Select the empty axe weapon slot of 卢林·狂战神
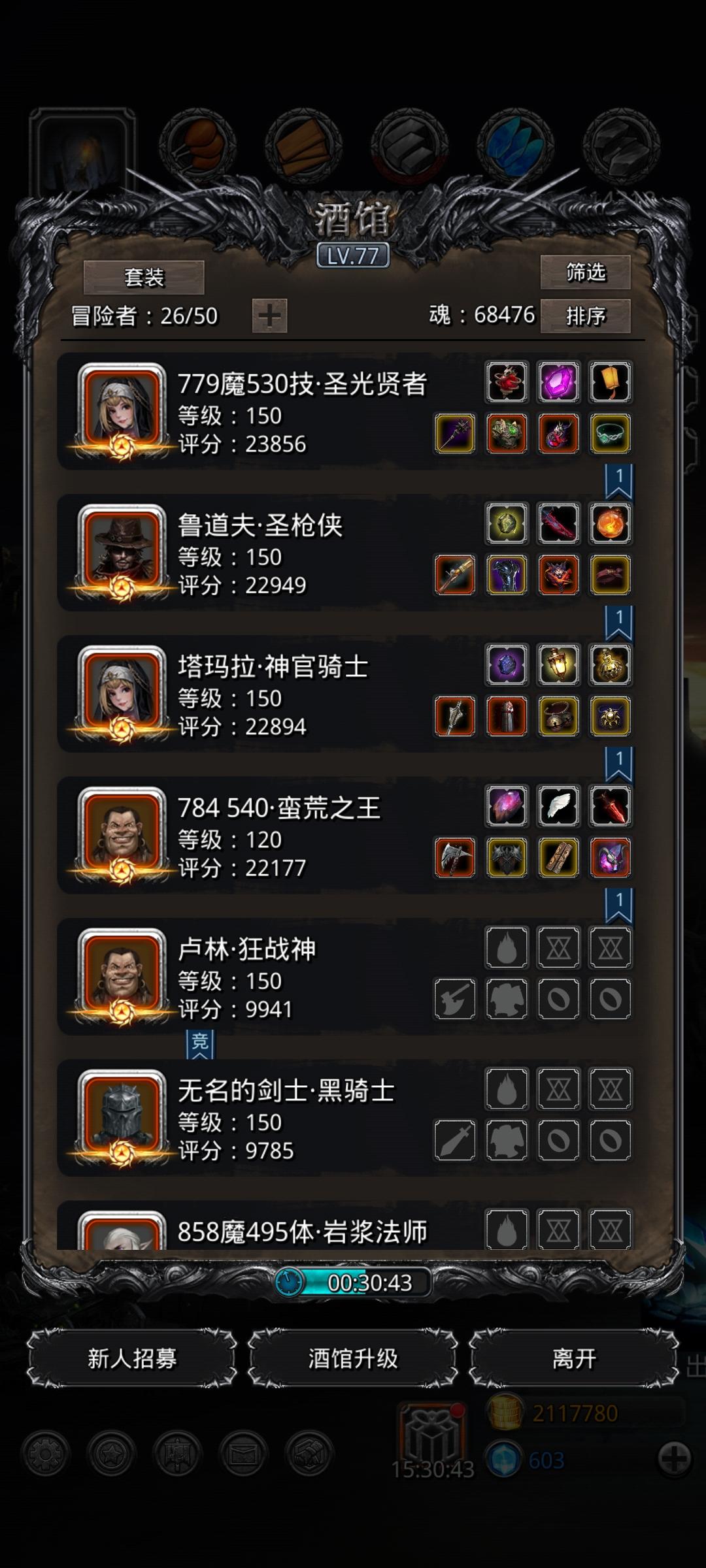706x1568 pixels. 455,999
